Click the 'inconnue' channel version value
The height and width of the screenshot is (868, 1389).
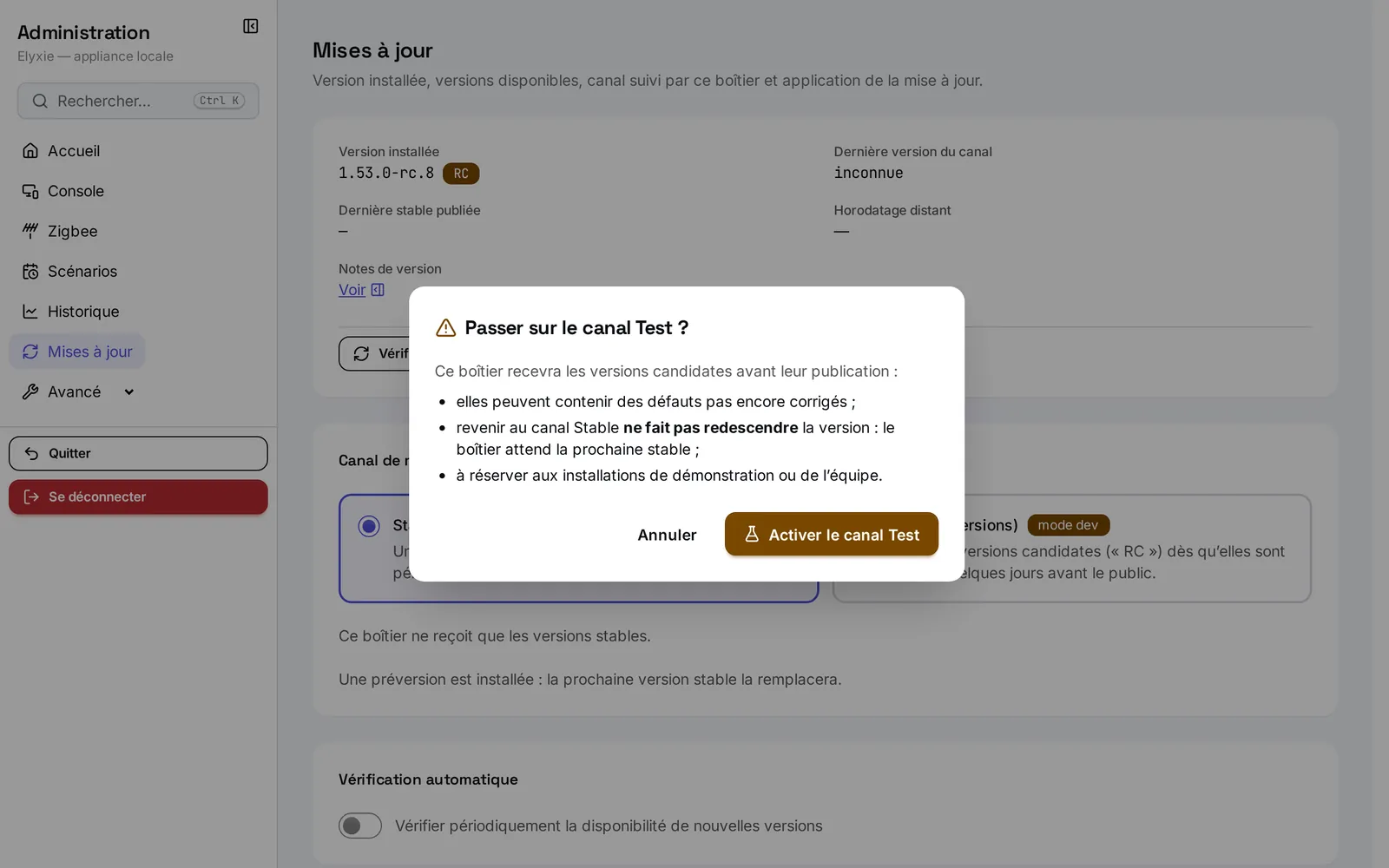pyautogui.click(x=868, y=173)
